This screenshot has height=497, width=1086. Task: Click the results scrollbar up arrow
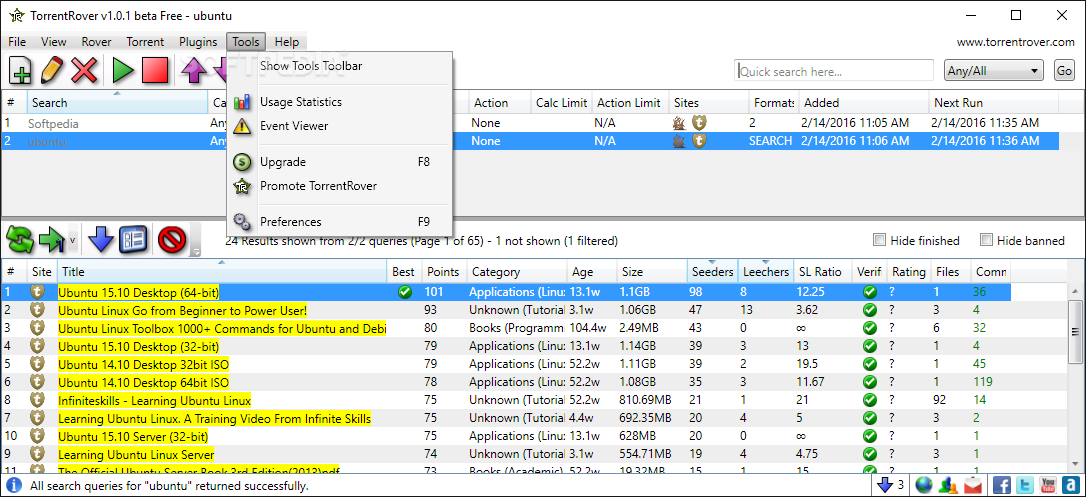pyautogui.click(x=1074, y=291)
